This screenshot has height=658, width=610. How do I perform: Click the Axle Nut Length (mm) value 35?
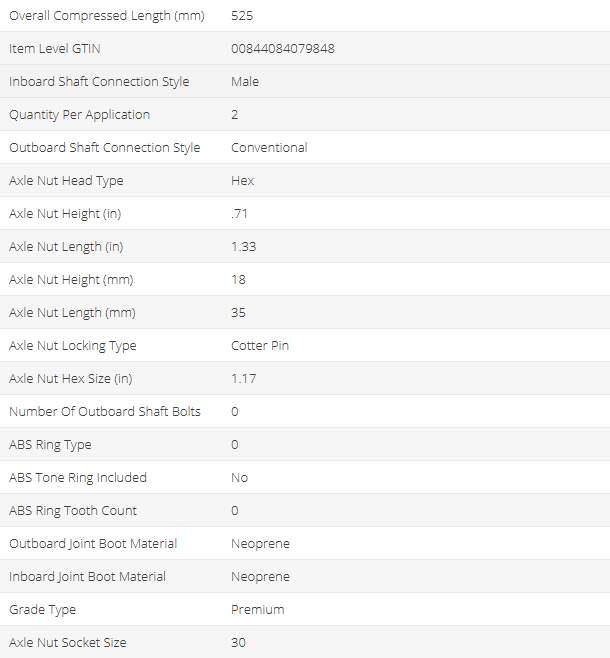point(238,313)
